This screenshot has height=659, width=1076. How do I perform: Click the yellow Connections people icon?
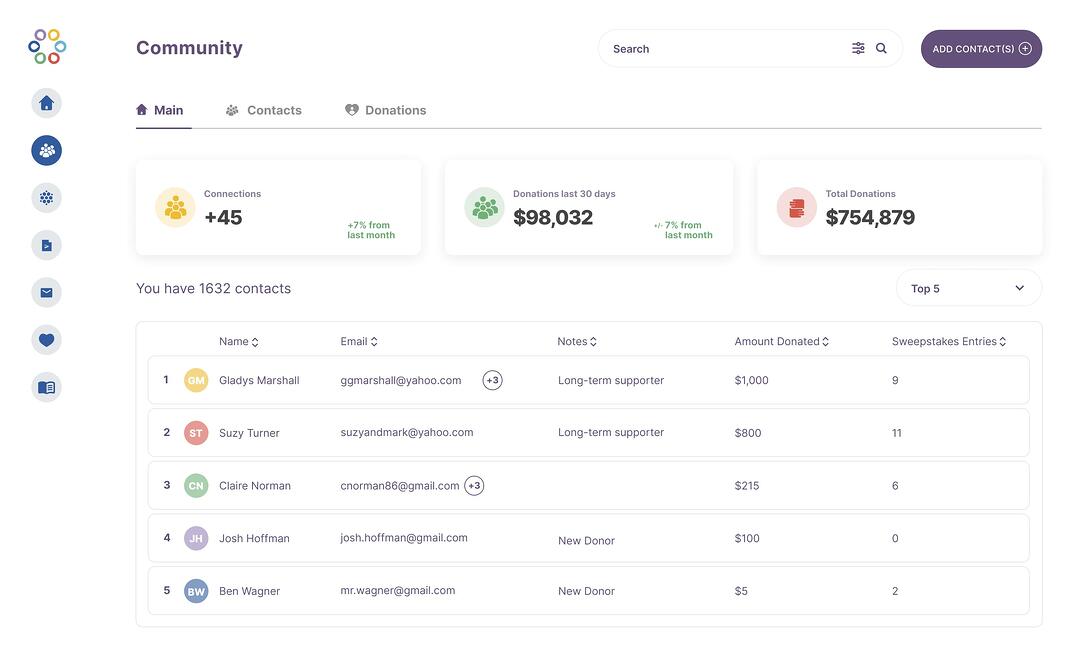pos(175,207)
